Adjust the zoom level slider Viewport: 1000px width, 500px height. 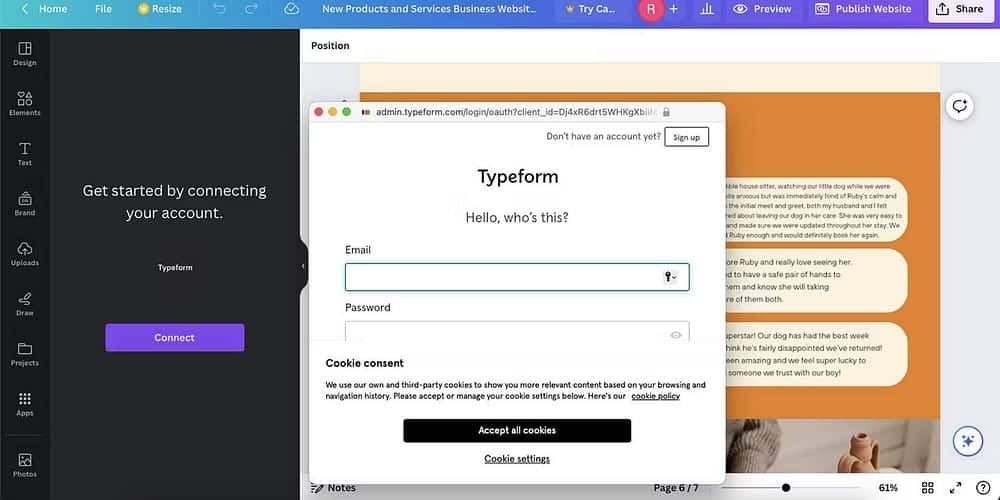pyautogui.click(x=786, y=488)
